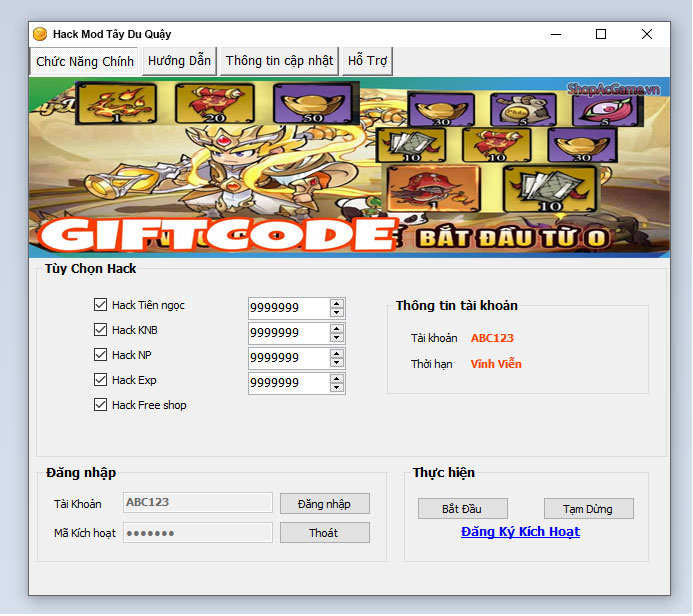The image size is (693, 616).
Task: Close the Hack Mod Tây Du Quậy window
Action: [647, 34]
